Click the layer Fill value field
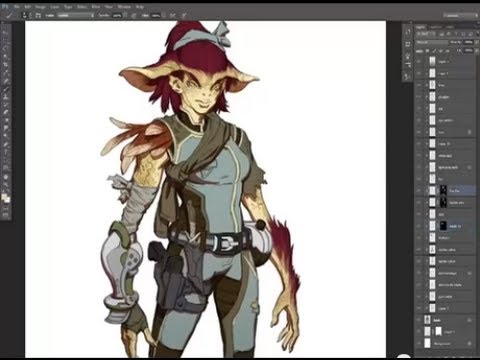This screenshot has width=480, height=360. point(468,51)
